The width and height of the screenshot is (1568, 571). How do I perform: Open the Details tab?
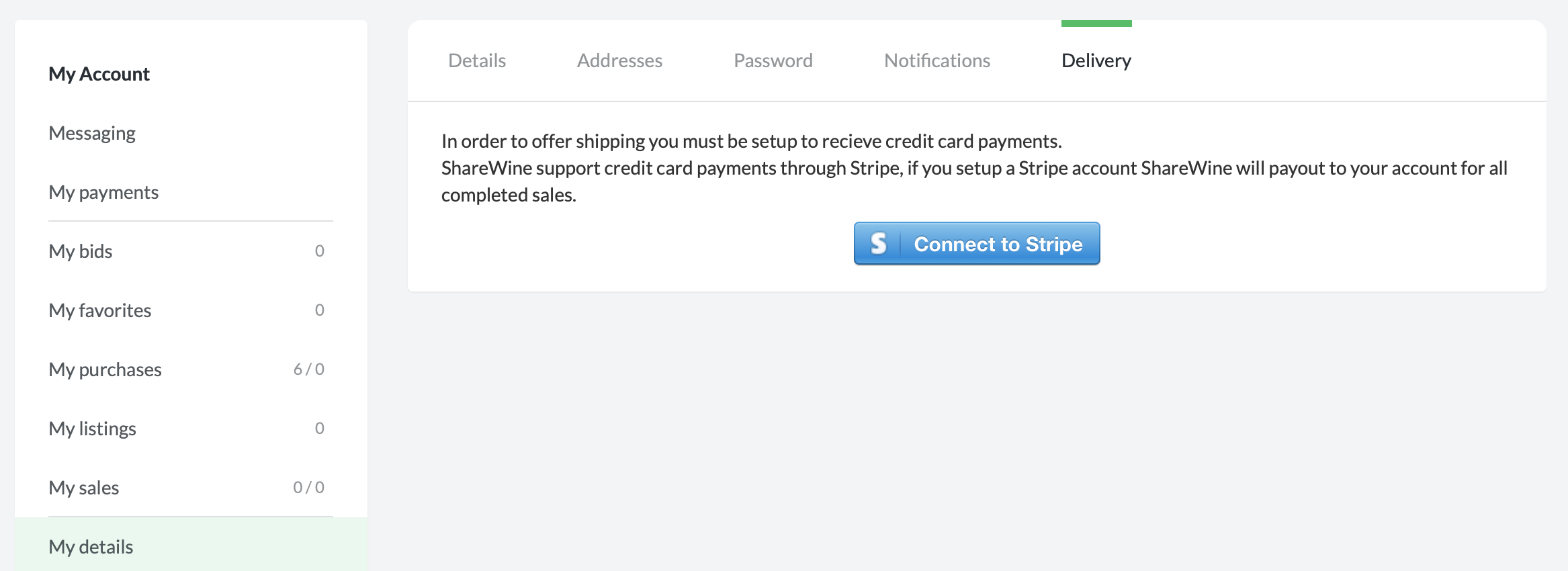pos(477,61)
